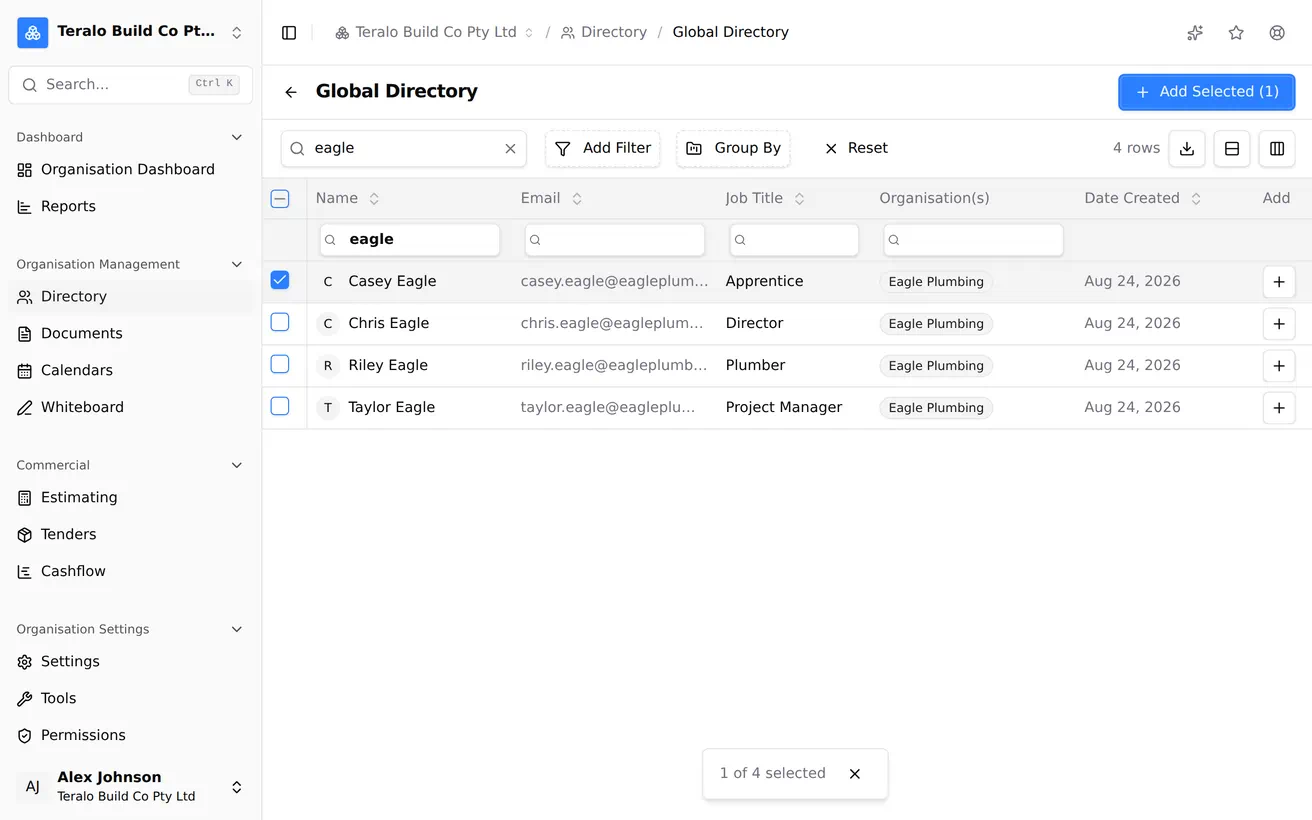
Task: Open the column visibility icon
Action: (x=1277, y=148)
